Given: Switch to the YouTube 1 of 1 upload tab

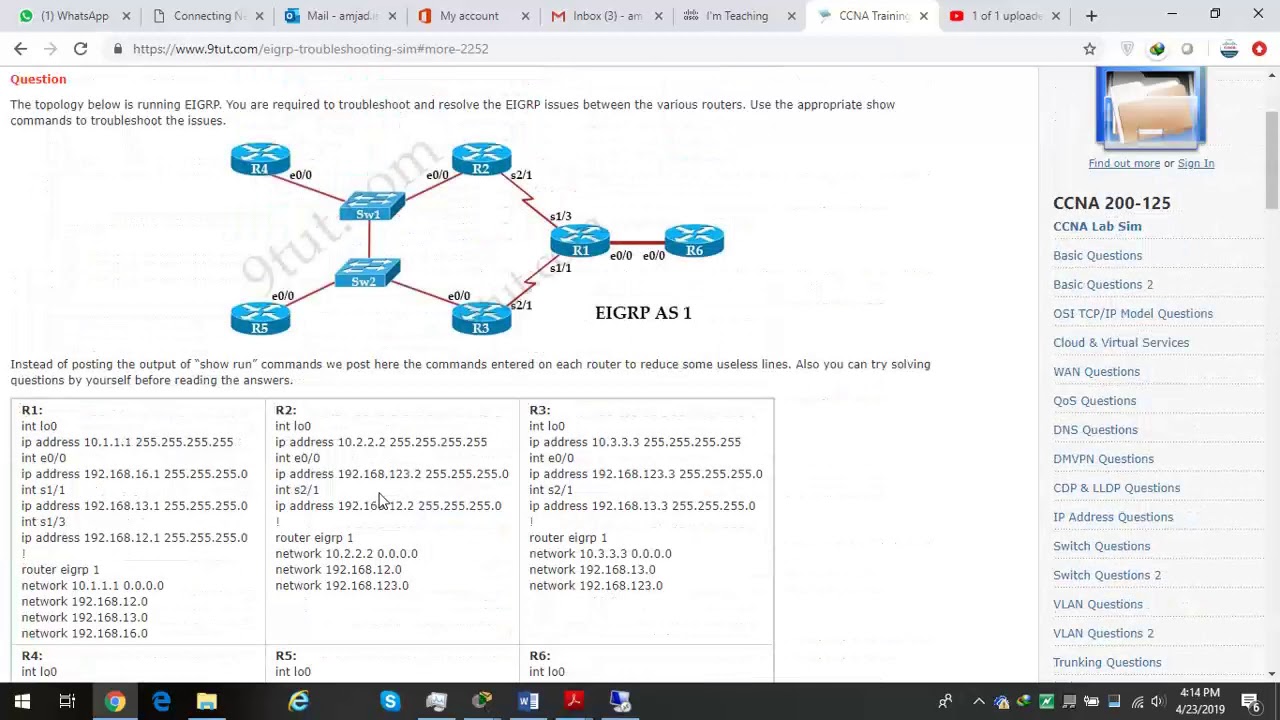Looking at the screenshot, I should (1003, 16).
